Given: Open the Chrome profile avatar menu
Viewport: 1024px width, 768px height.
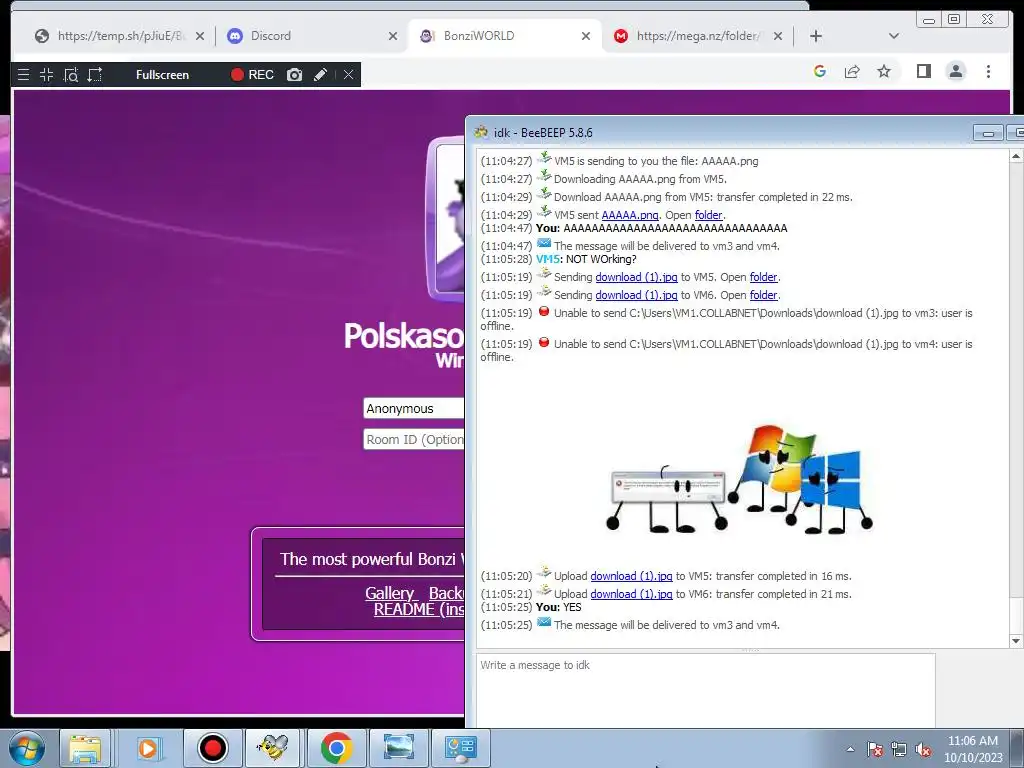Looking at the screenshot, I should pos(956,71).
